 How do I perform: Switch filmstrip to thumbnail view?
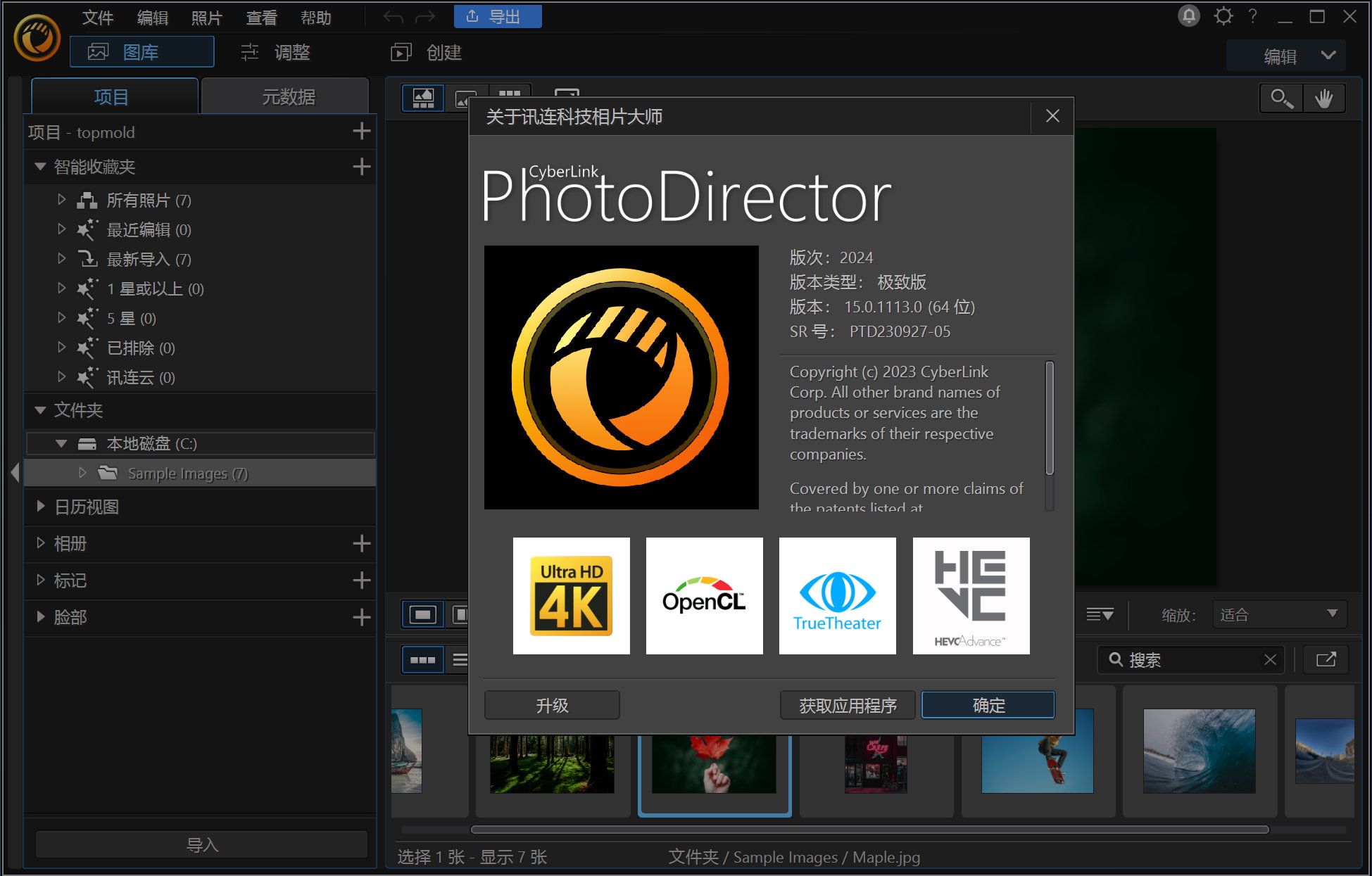(x=423, y=660)
